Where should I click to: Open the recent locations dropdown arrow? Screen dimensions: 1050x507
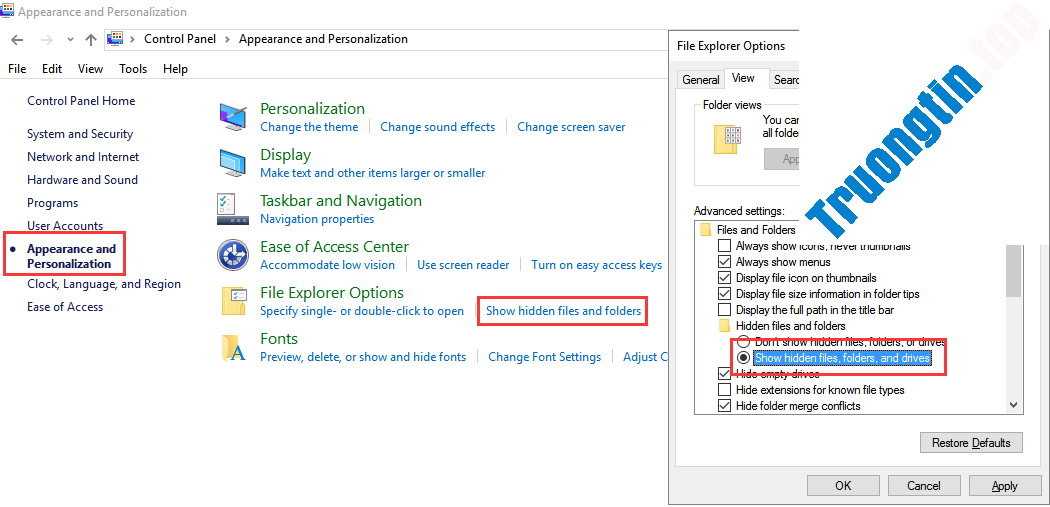click(70, 40)
